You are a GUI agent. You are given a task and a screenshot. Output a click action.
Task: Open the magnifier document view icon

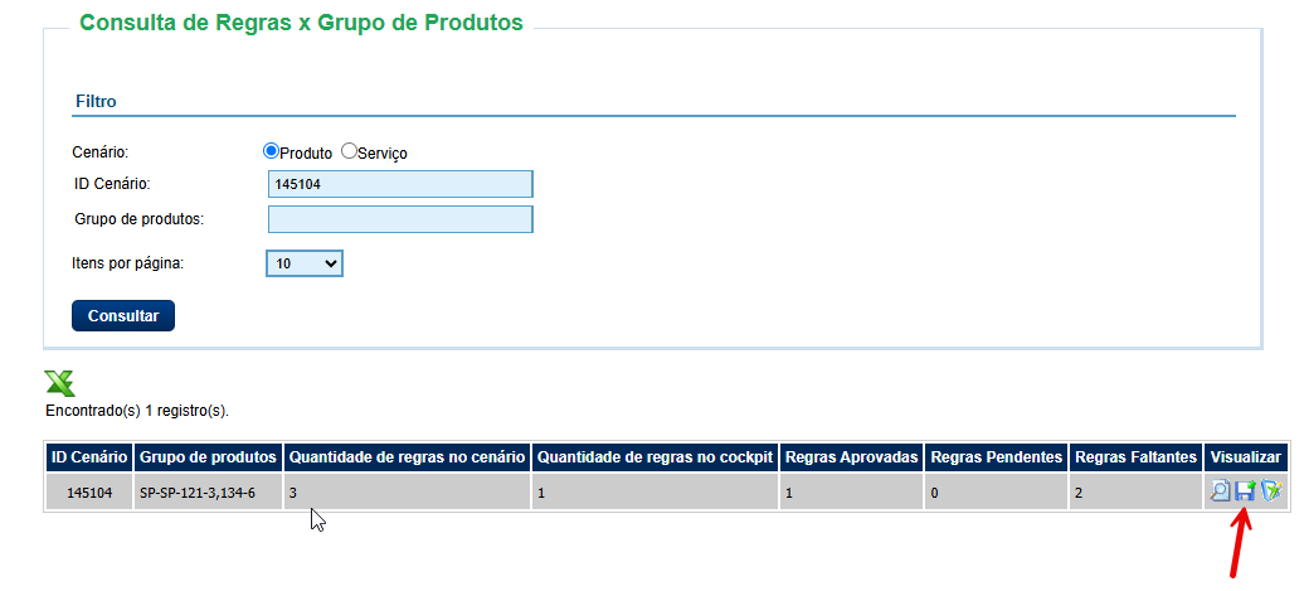tap(1220, 490)
